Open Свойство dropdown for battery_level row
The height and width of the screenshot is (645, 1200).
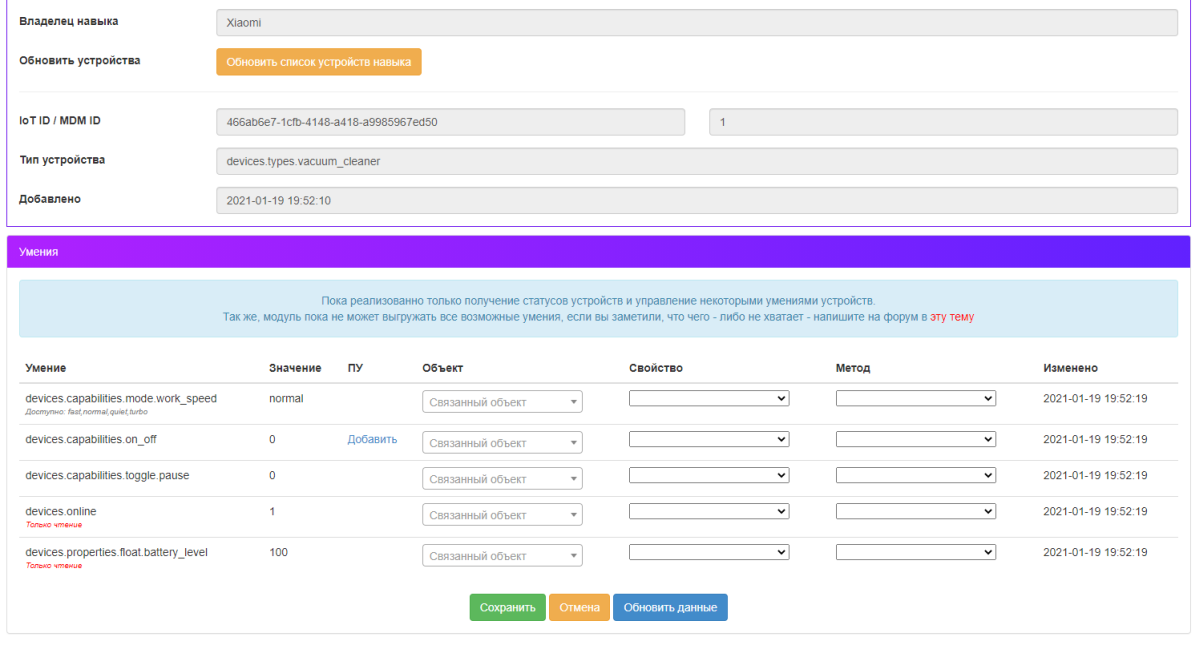709,552
